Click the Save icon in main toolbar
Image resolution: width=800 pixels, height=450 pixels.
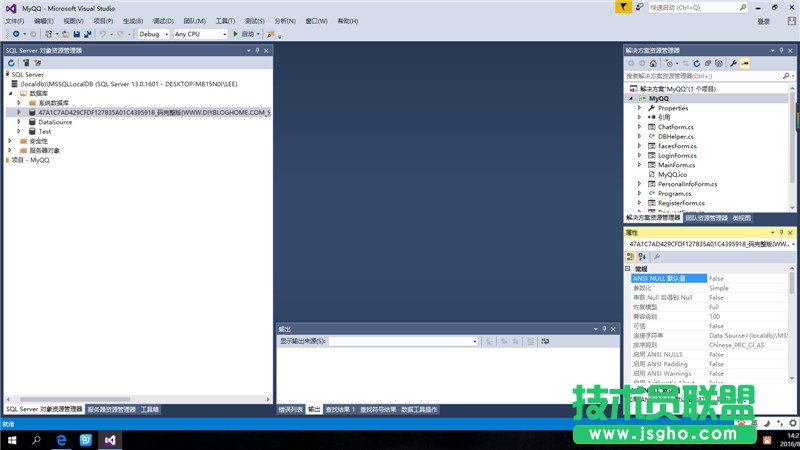click(x=77, y=34)
